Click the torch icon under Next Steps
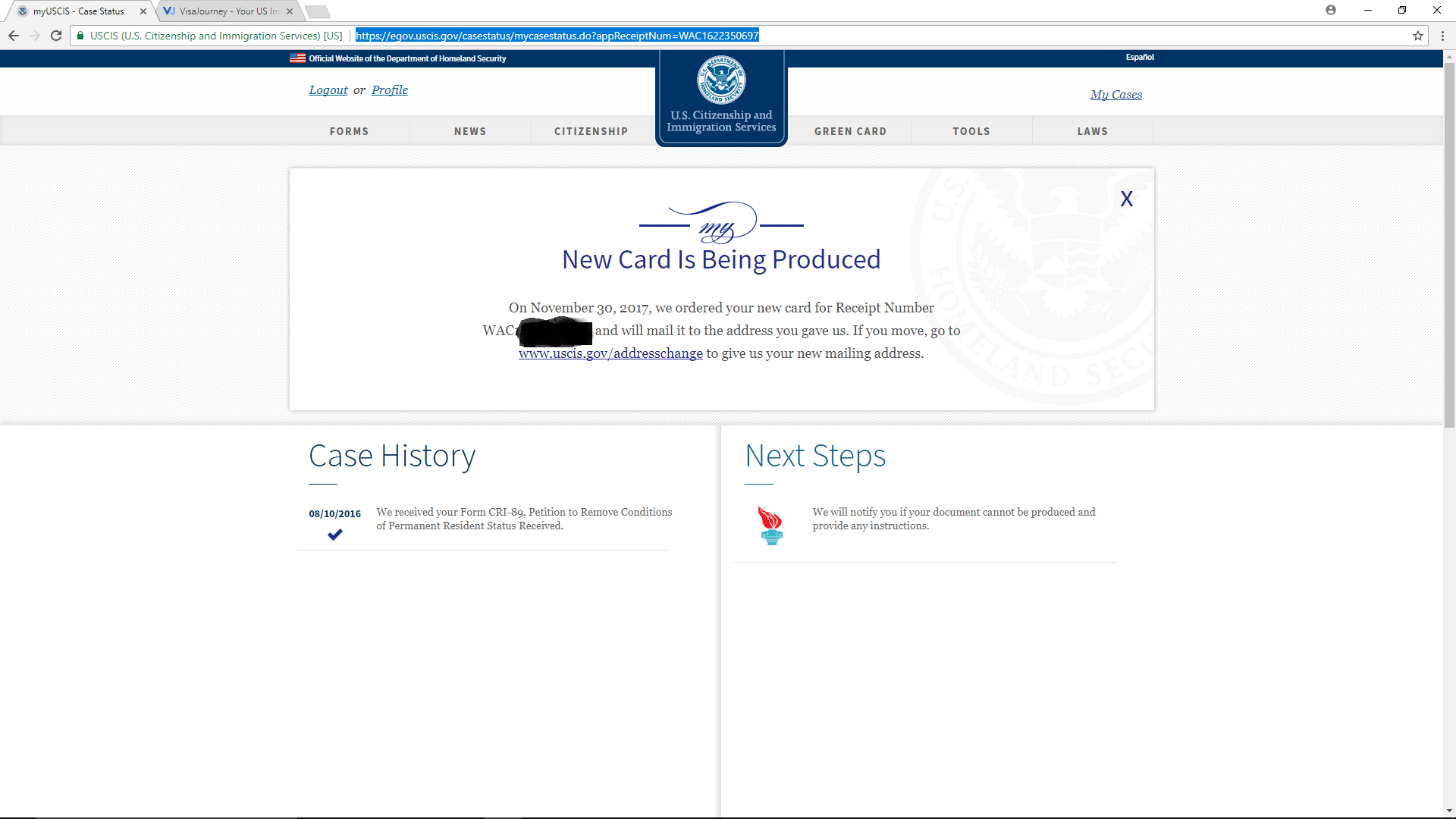Viewport: 1456px width, 819px height. click(770, 525)
